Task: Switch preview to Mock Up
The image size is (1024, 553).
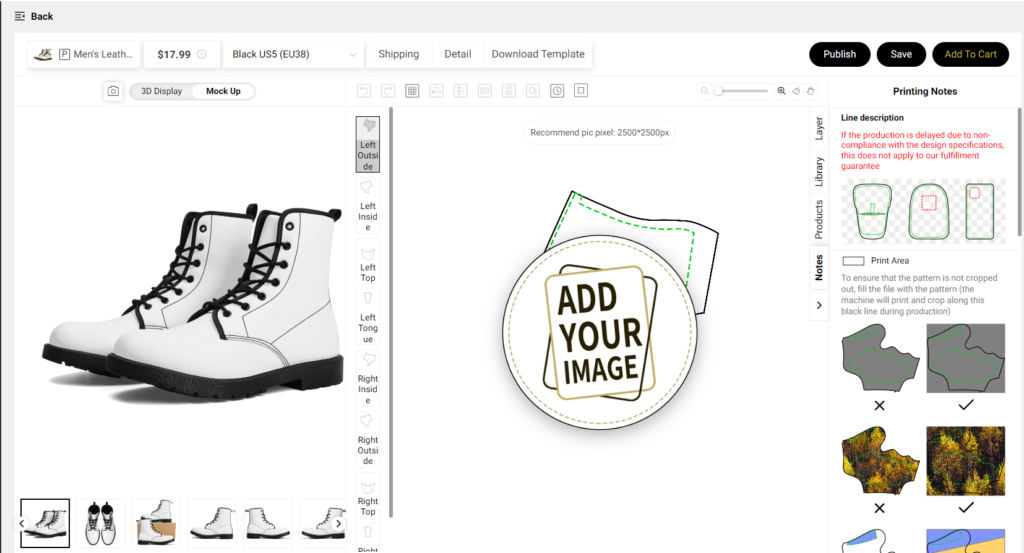Action: pos(223,91)
